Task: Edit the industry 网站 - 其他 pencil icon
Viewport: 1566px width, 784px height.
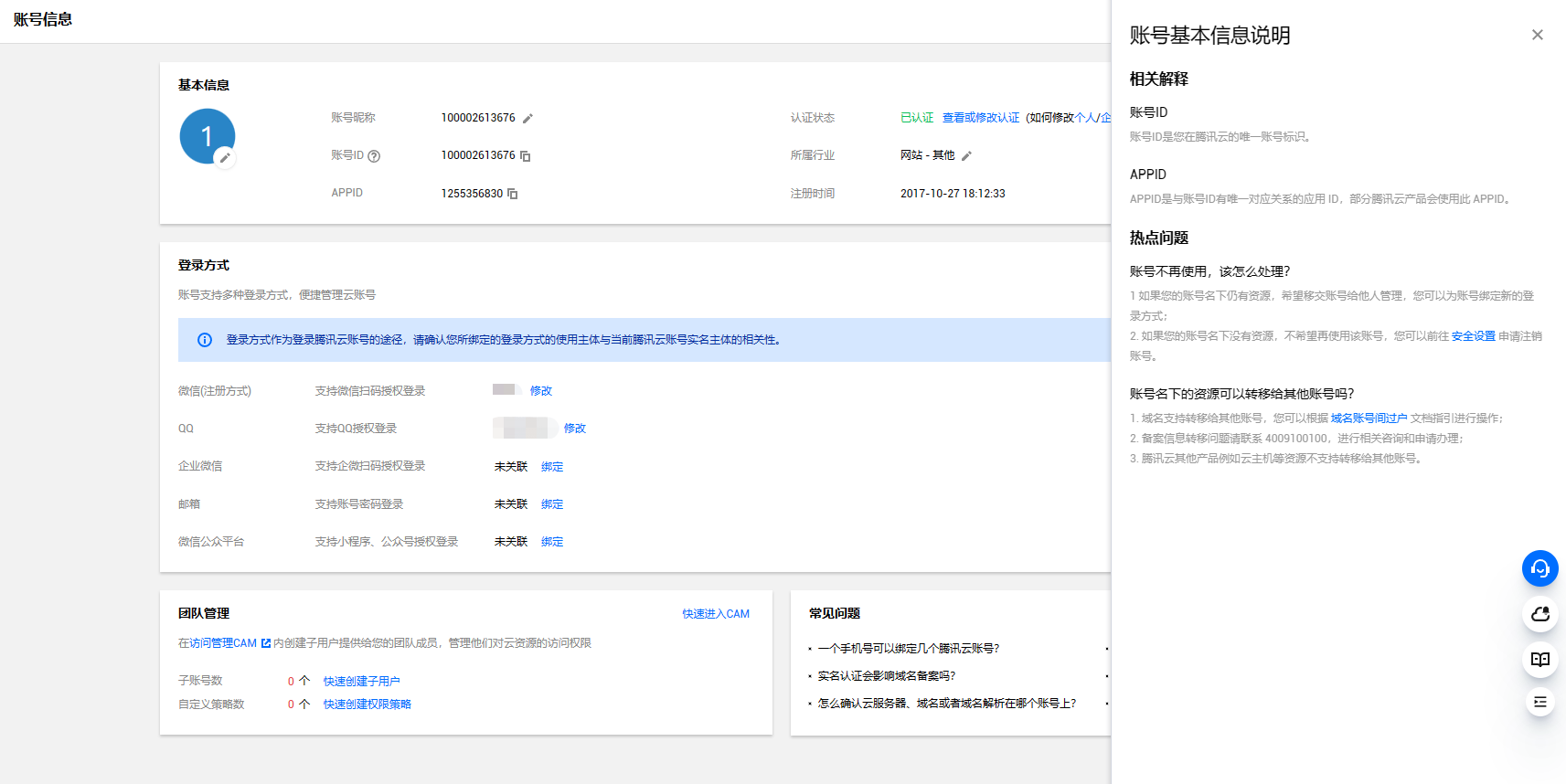Action: (x=966, y=156)
